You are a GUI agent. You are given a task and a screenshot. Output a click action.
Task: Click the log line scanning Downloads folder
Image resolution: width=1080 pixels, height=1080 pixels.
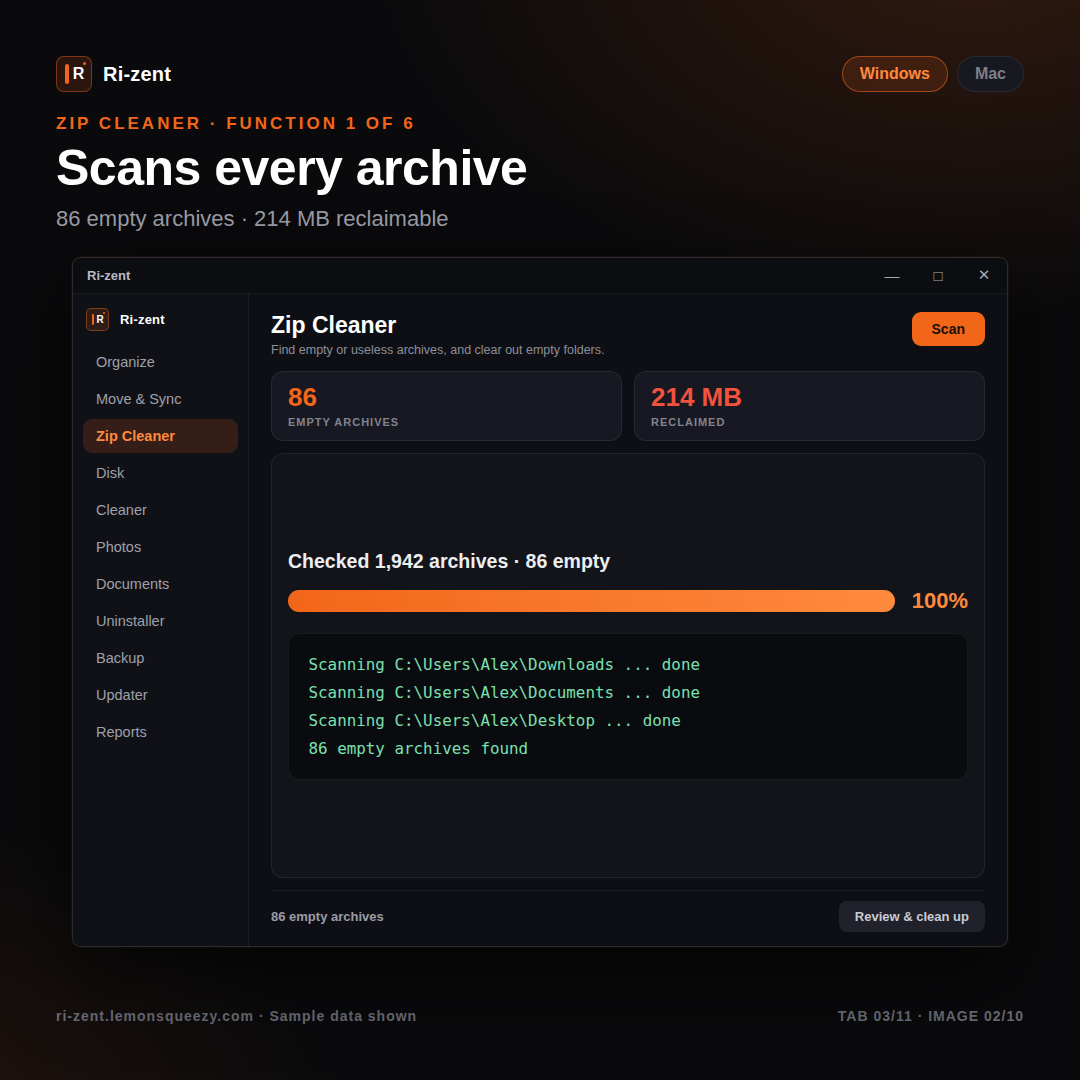tap(503, 665)
